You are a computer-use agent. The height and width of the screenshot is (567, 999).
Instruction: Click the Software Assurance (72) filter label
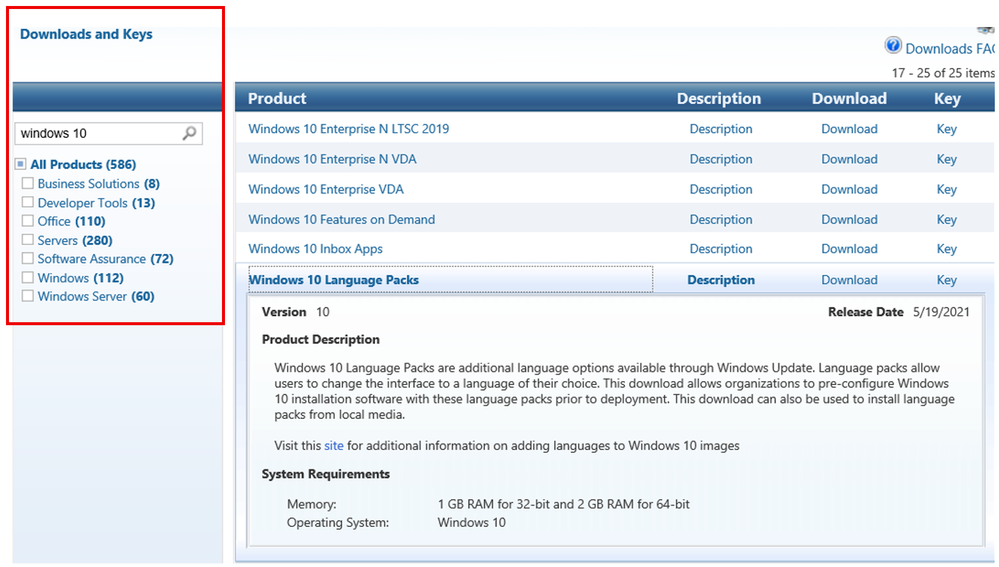[x=105, y=259]
